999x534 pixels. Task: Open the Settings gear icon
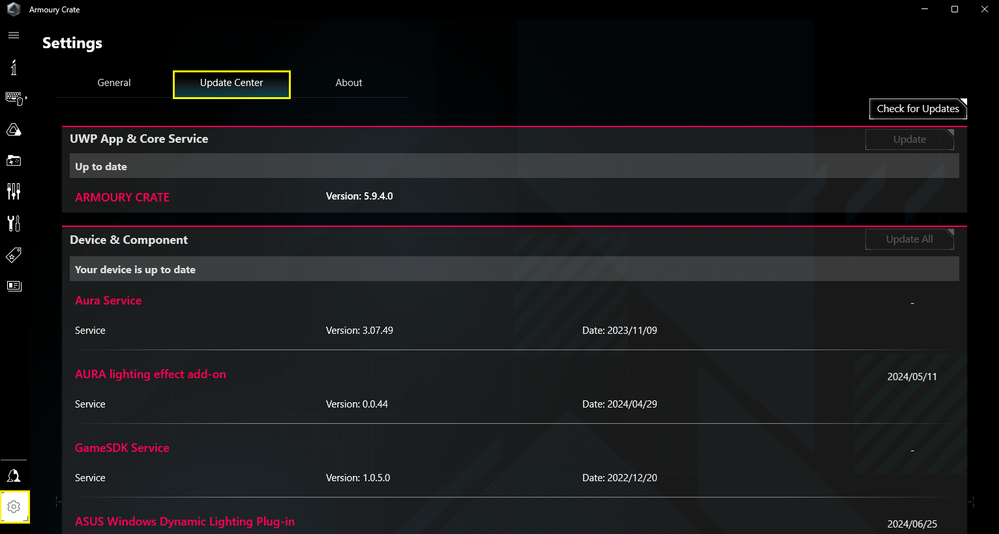[14, 507]
